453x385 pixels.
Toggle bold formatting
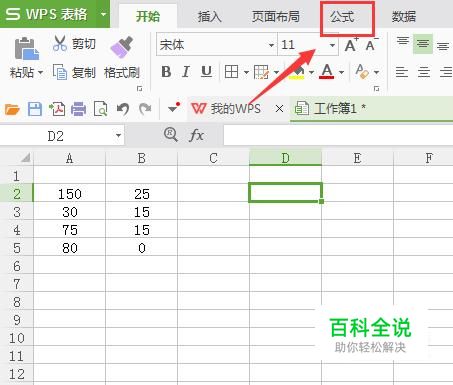166,72
